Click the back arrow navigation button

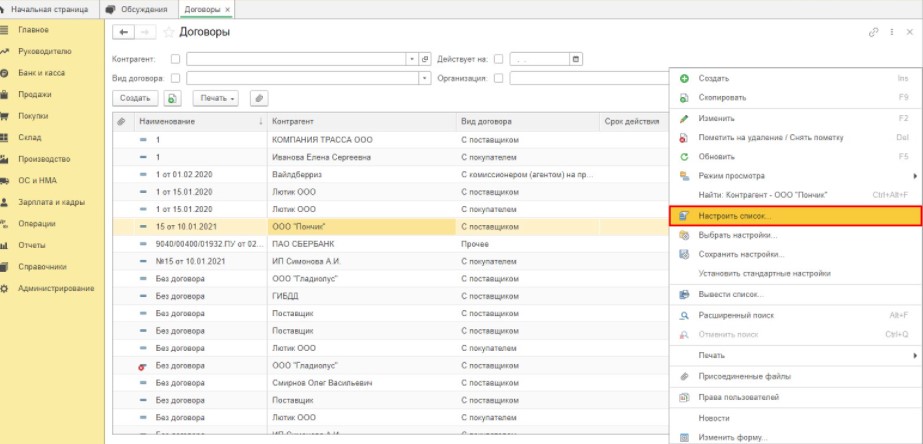click(x=124, y=32)
